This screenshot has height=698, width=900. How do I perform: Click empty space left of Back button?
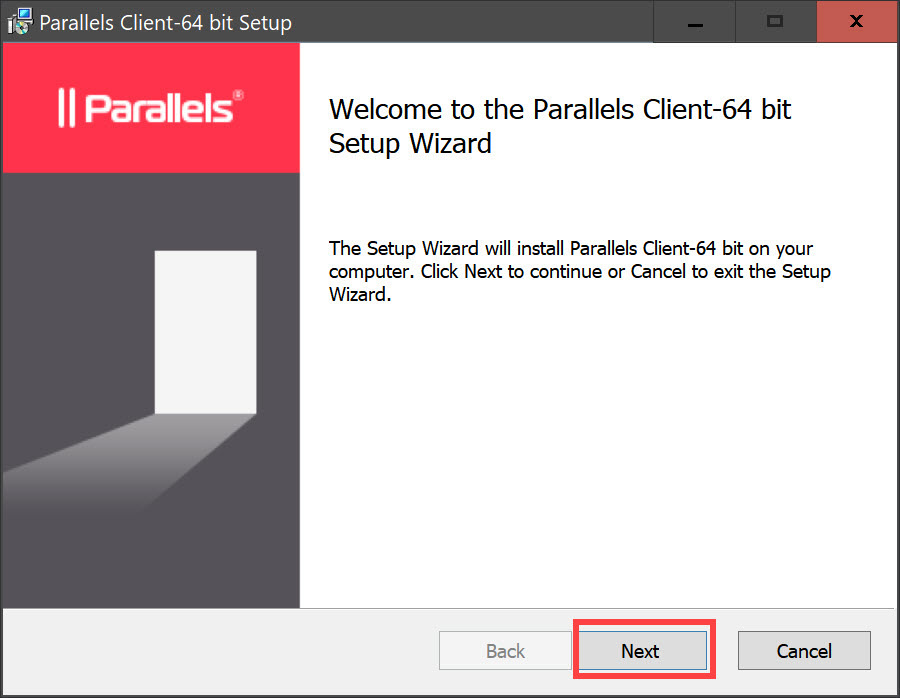pos(220,651)
